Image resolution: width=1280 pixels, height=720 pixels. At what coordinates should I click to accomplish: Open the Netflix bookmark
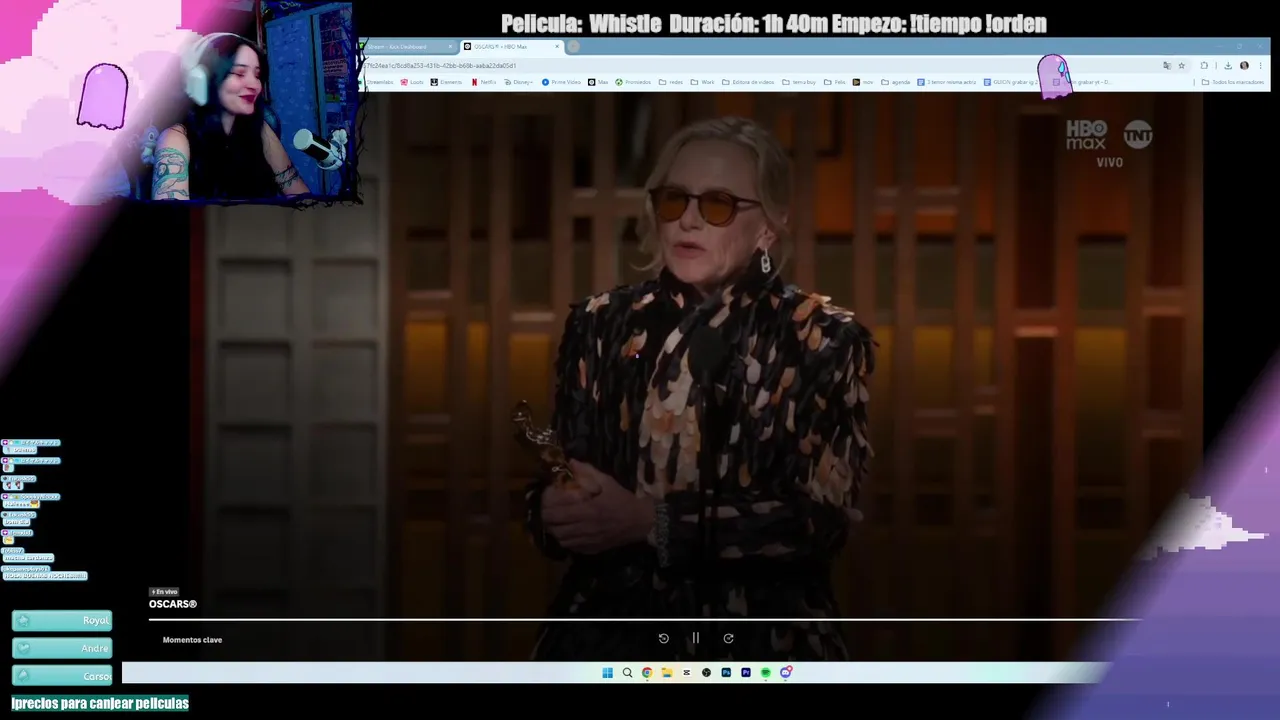click(483, 82)
